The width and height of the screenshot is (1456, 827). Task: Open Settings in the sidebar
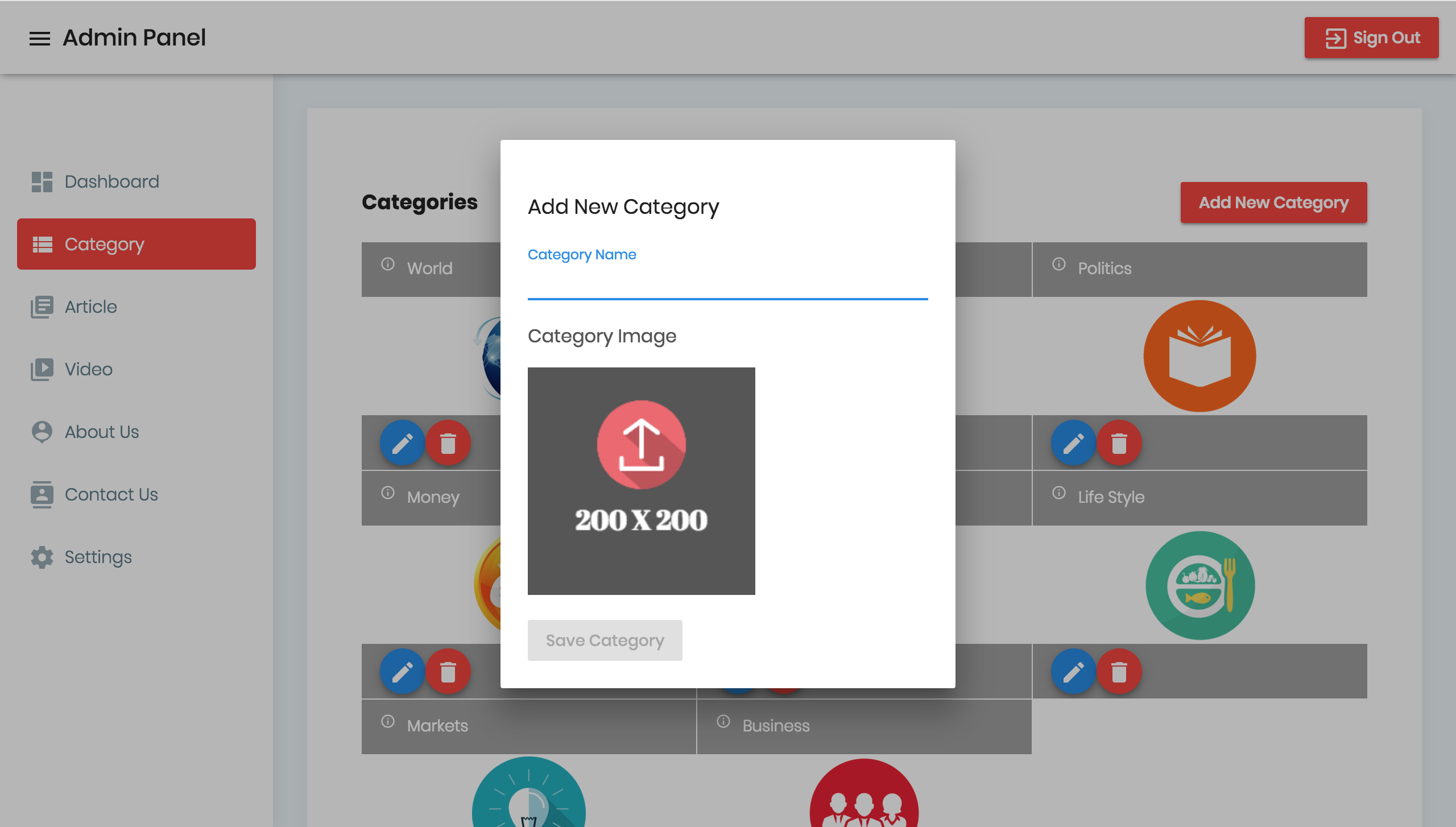click(98, 557)
